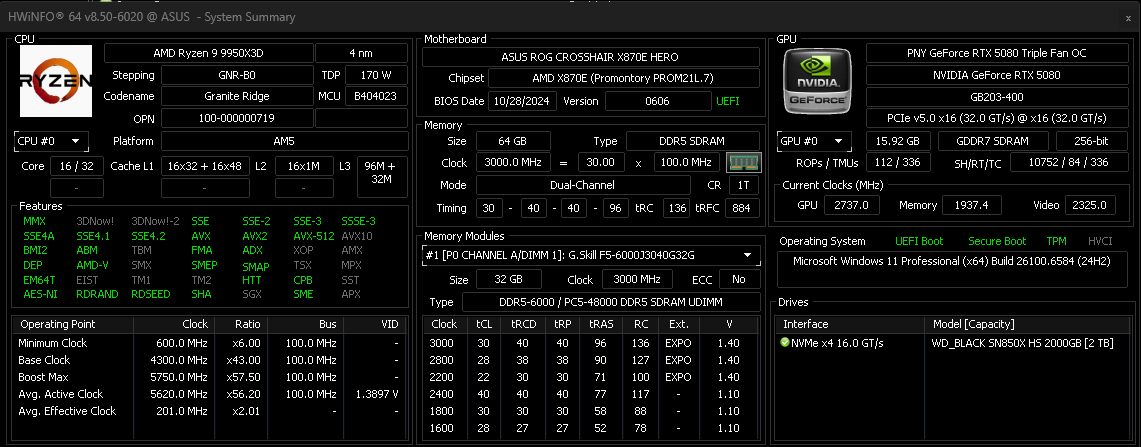Click the PNY GeForce RTX 5080 field
Screen dimensions: 1141x447
click(997, 53)
